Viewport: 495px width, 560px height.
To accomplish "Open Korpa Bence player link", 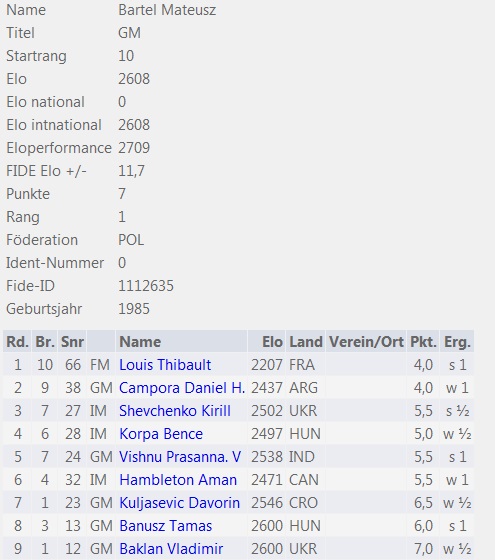I will tap(161, 434).
